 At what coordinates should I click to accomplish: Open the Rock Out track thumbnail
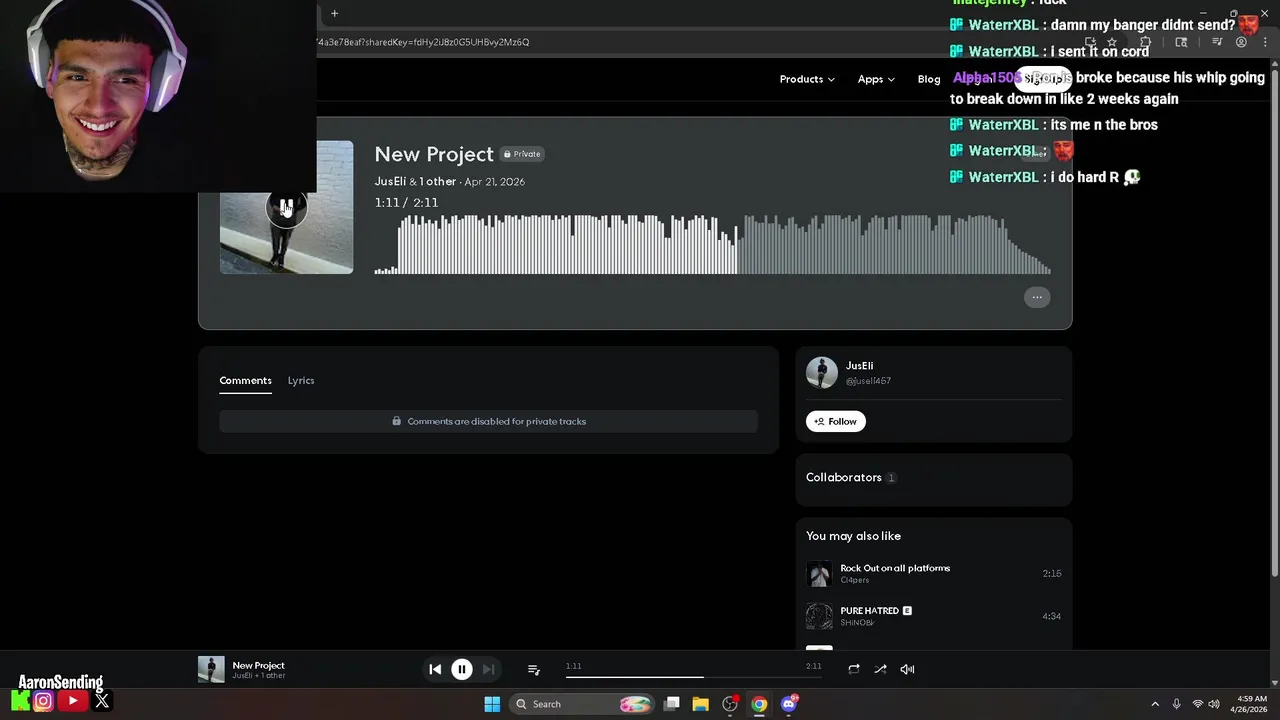point(819,574)
